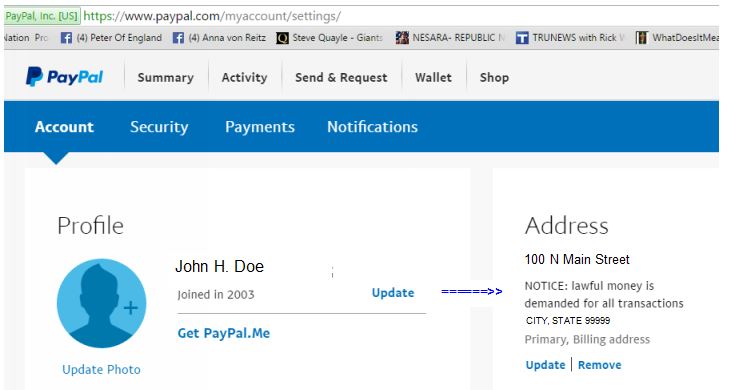
Task: Open the TRUNEWS with Rick bookmark
Action: point(570,38)
